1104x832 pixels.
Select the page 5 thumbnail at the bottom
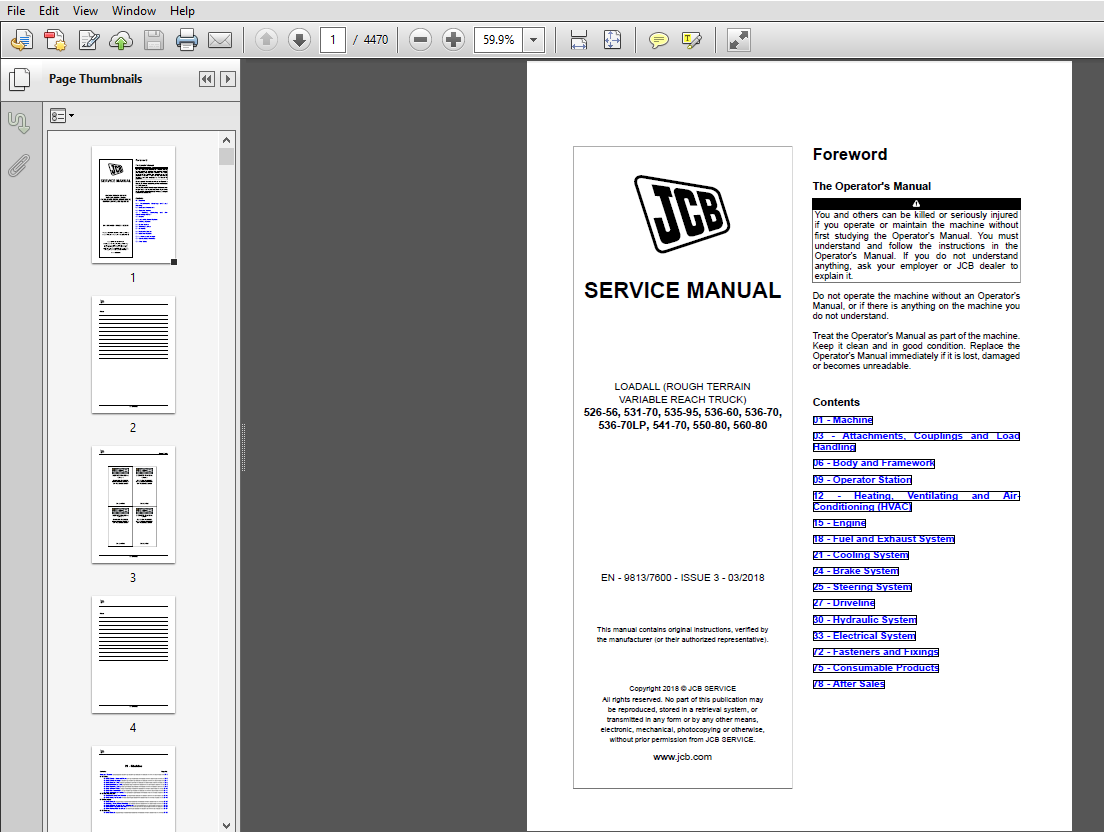(134, 788)
